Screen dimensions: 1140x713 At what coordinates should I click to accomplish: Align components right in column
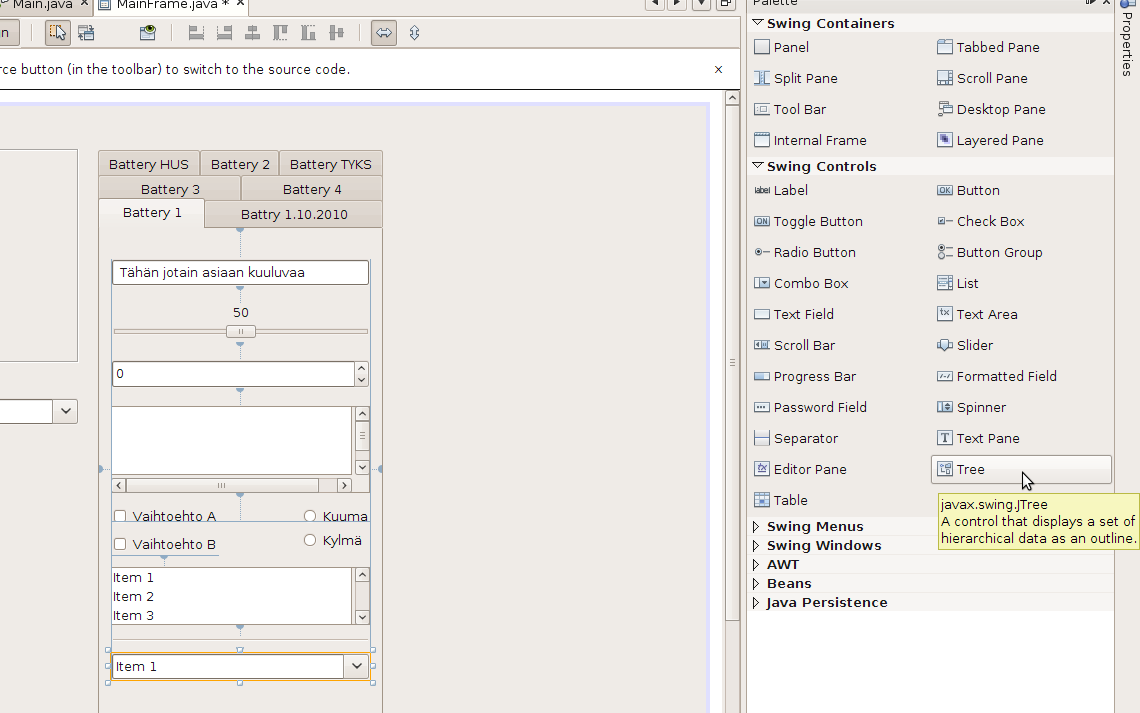click(225, 33)
